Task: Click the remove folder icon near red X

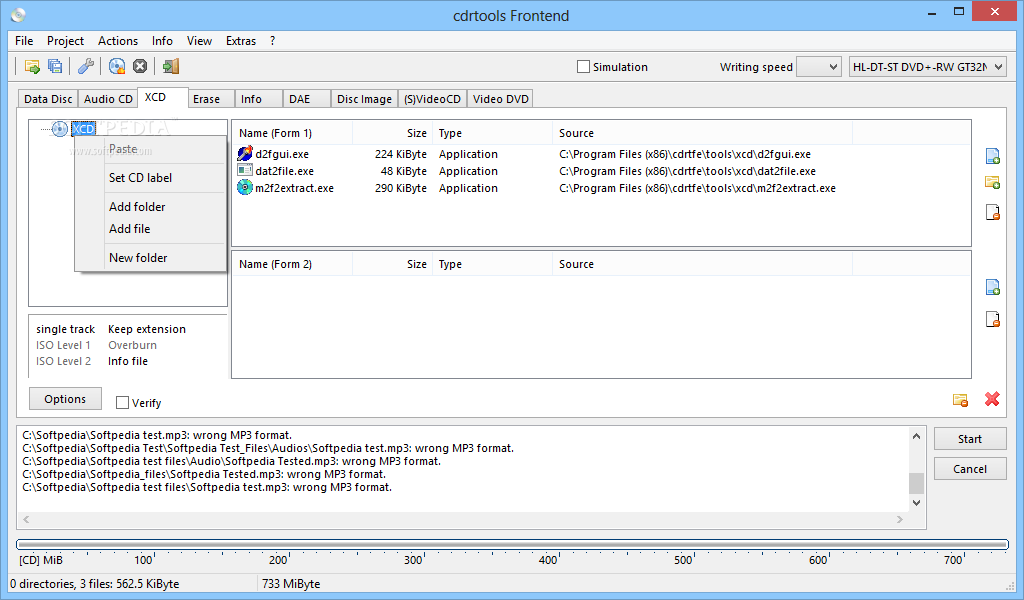Action: tap(960, 400)
